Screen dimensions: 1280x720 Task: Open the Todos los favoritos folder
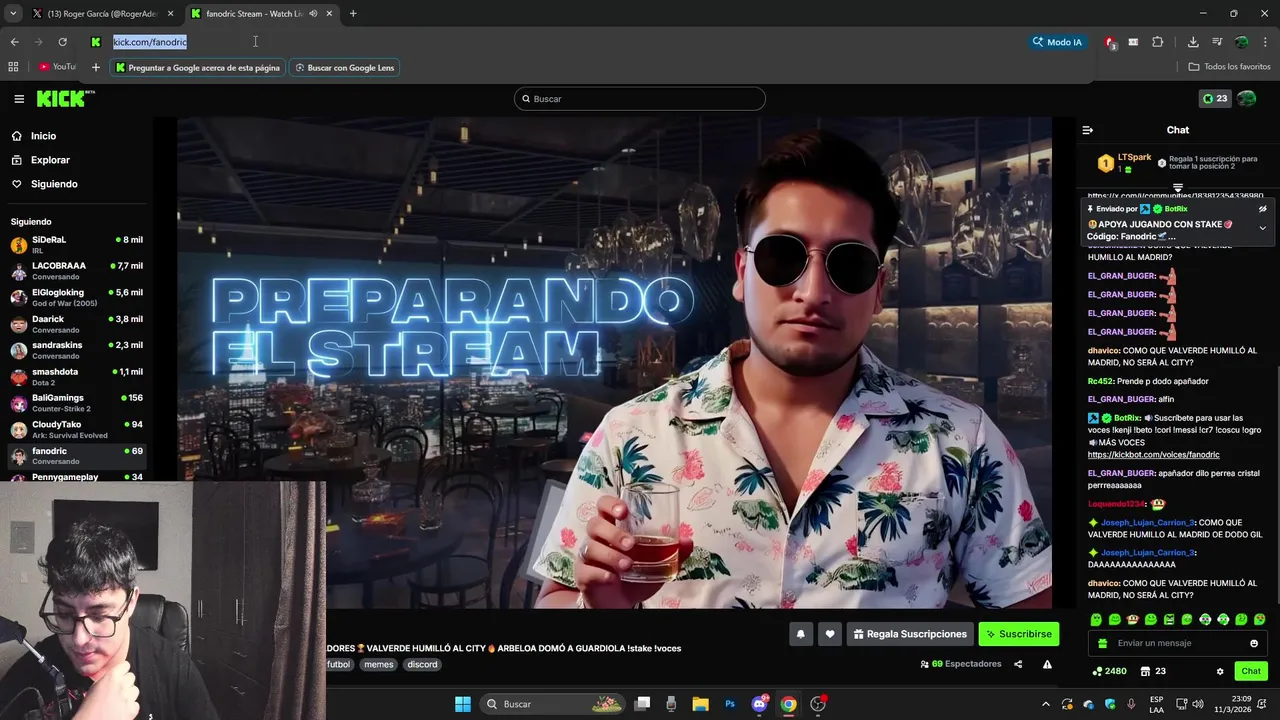1229,67
